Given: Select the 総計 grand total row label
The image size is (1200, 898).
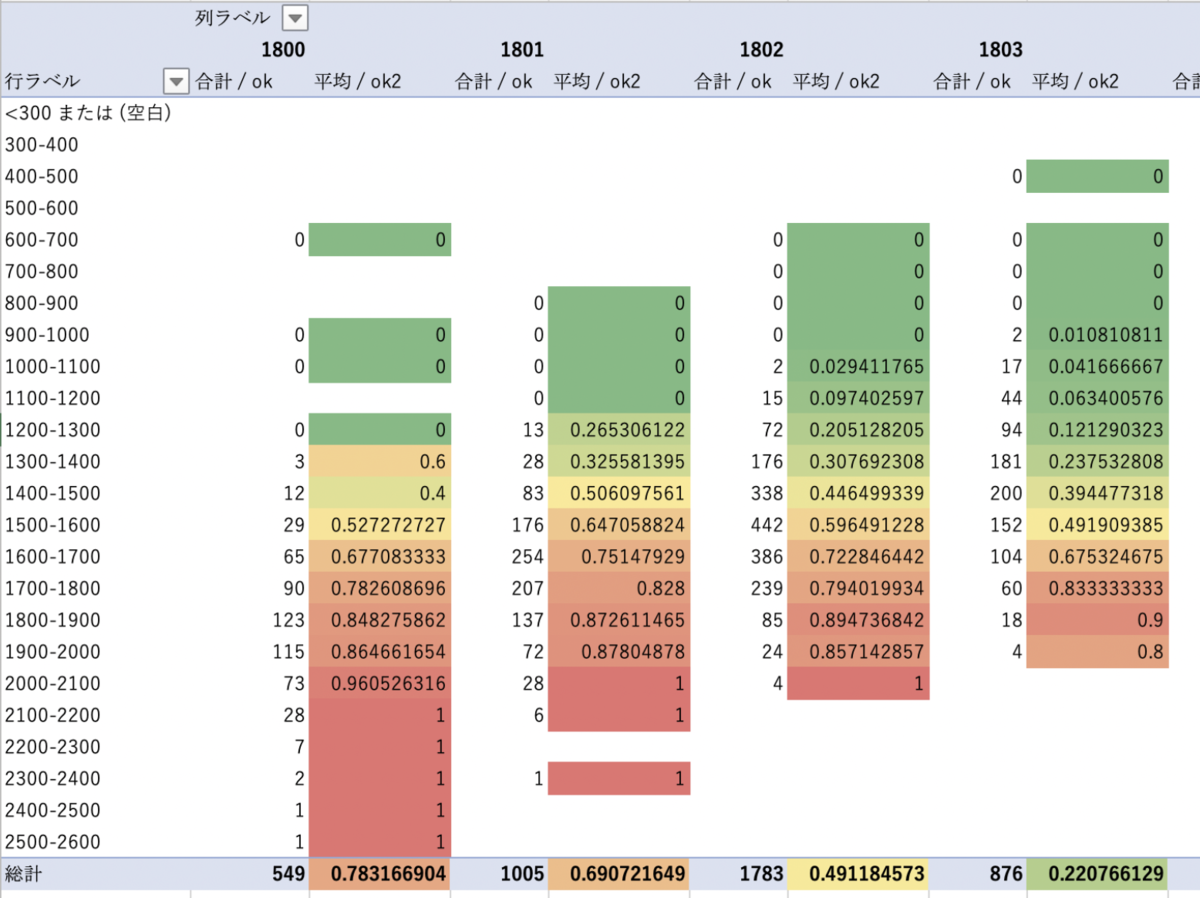Looking at the screenshot, I should 25,874.
